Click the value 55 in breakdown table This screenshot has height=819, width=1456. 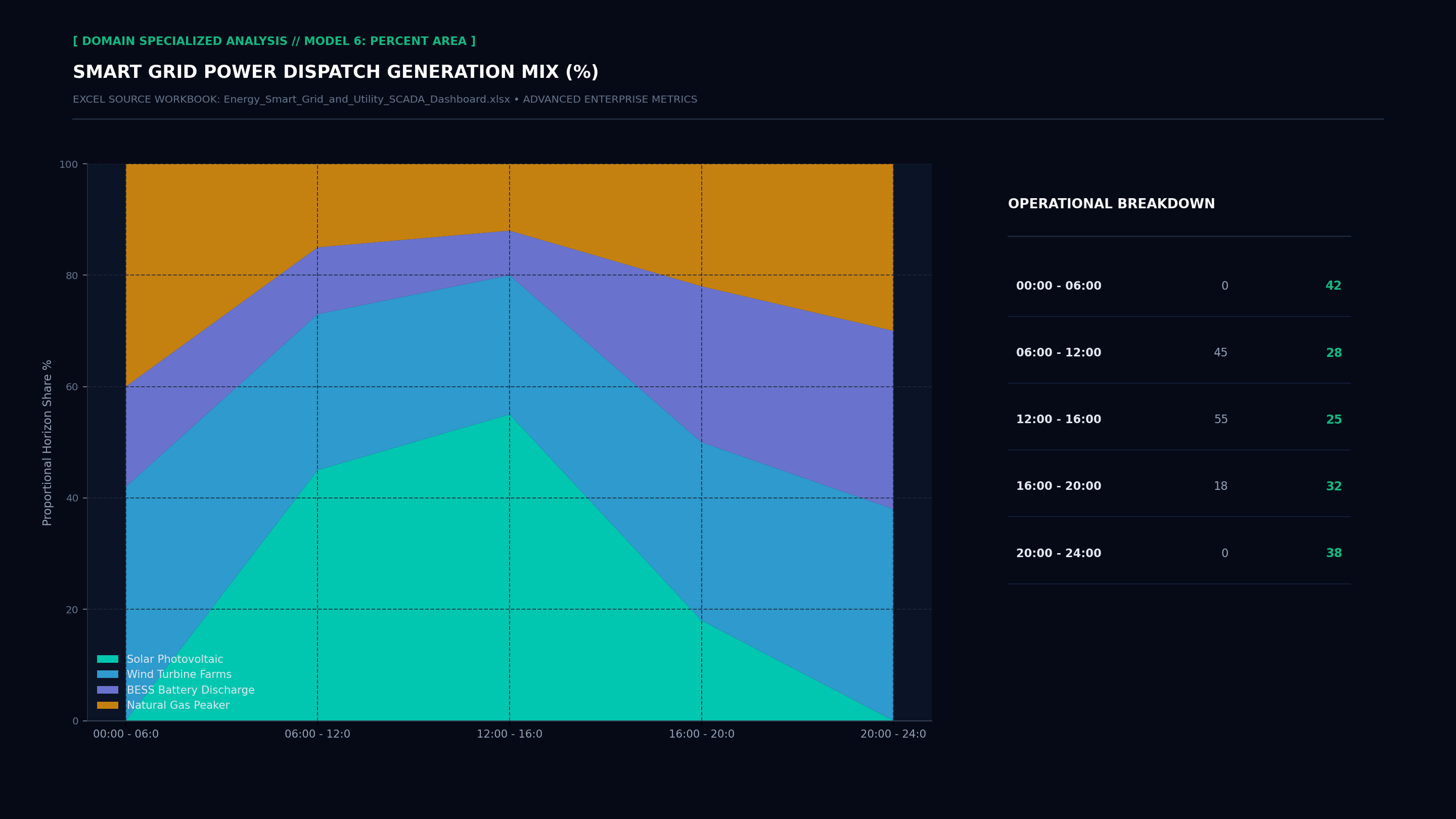(x=1221, y=420)
